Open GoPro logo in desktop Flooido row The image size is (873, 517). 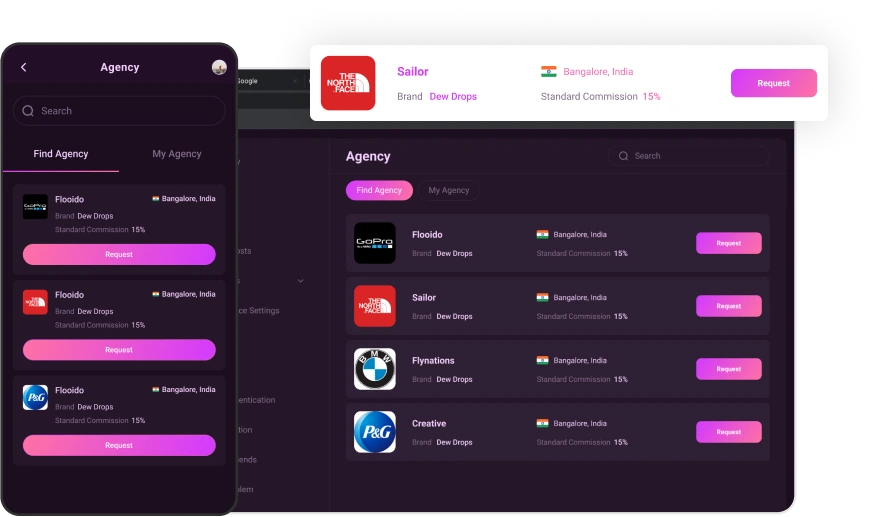[x=375, y=243]
